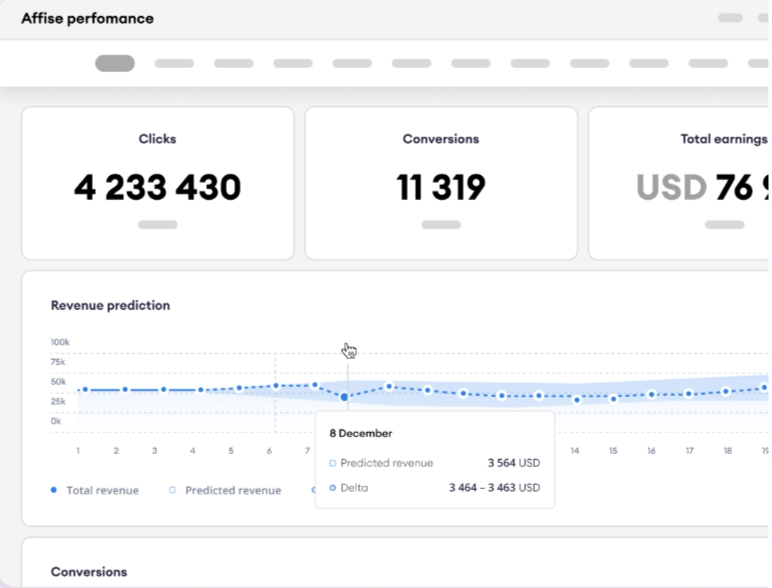Click the "Revenue prediction" heading
The width and height of the screenshot is (772, 588).
tap(110, 305)
